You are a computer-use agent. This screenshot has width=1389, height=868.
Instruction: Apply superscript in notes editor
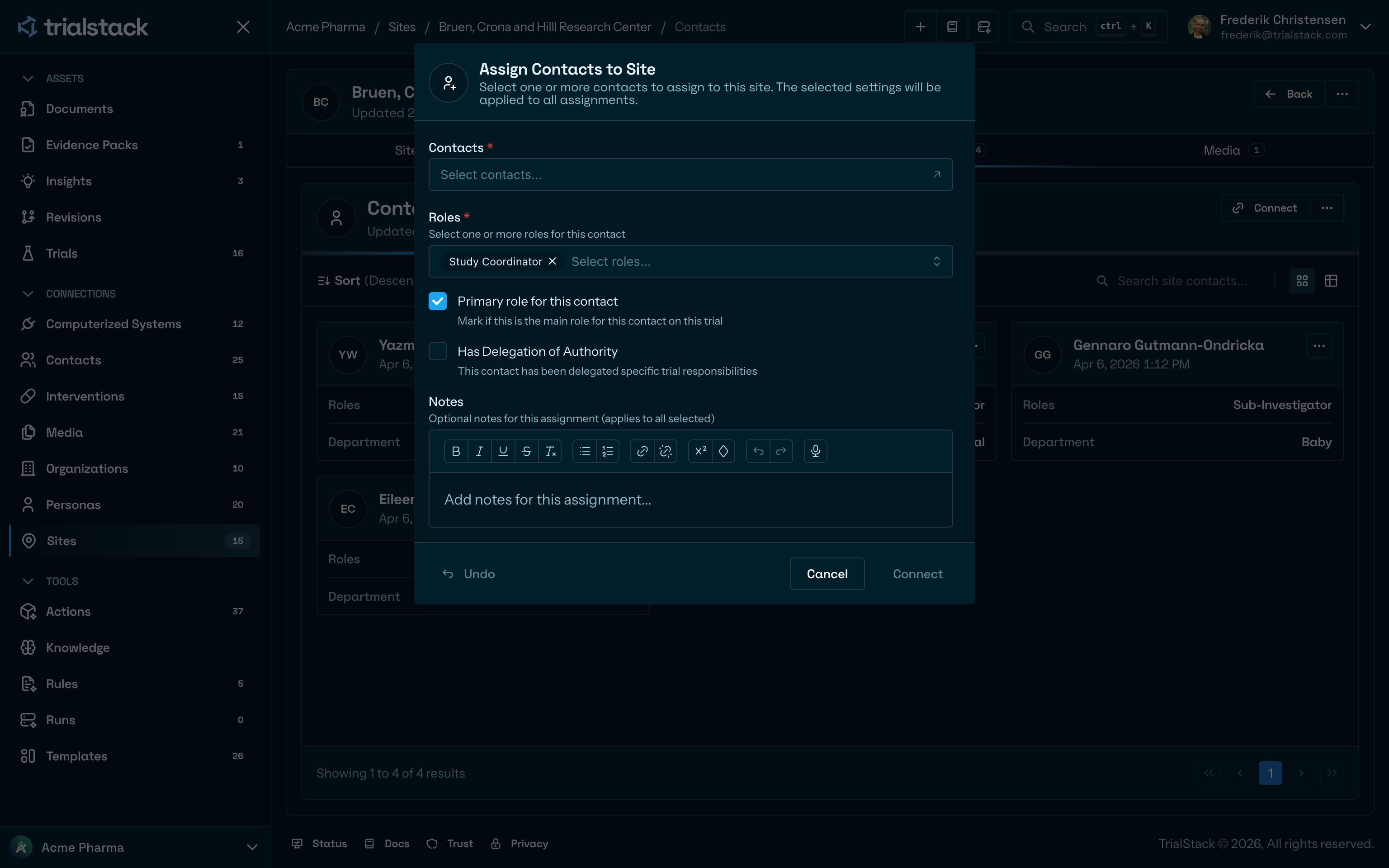(700, 451)
